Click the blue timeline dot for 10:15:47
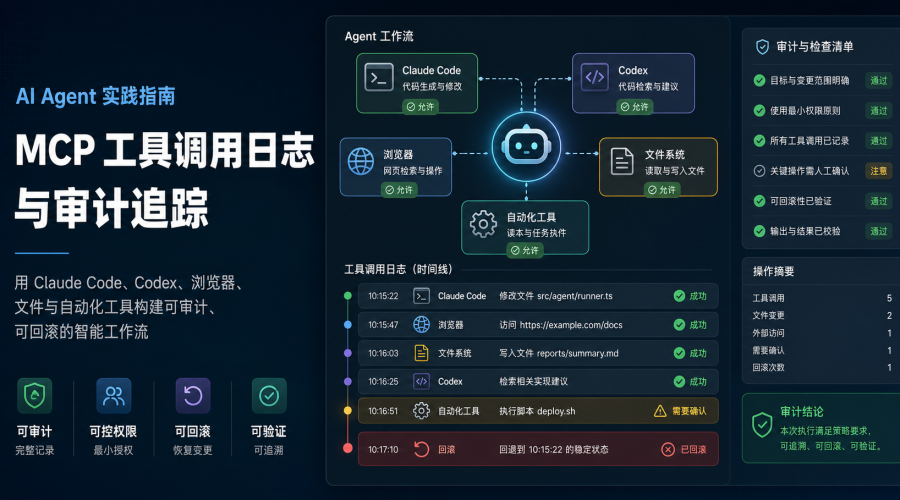 (348, 325)
